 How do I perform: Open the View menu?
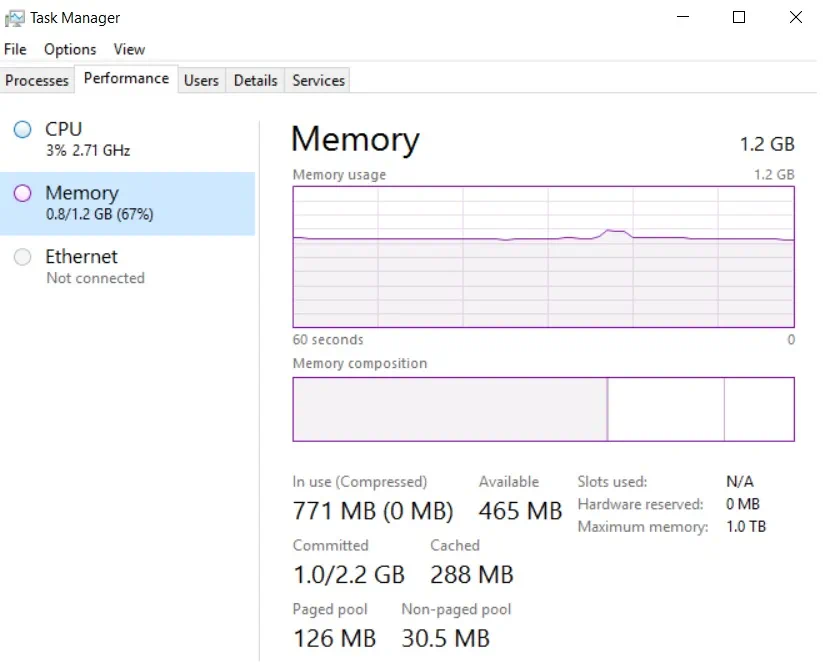pyautogui.click(x=129, y=49)
